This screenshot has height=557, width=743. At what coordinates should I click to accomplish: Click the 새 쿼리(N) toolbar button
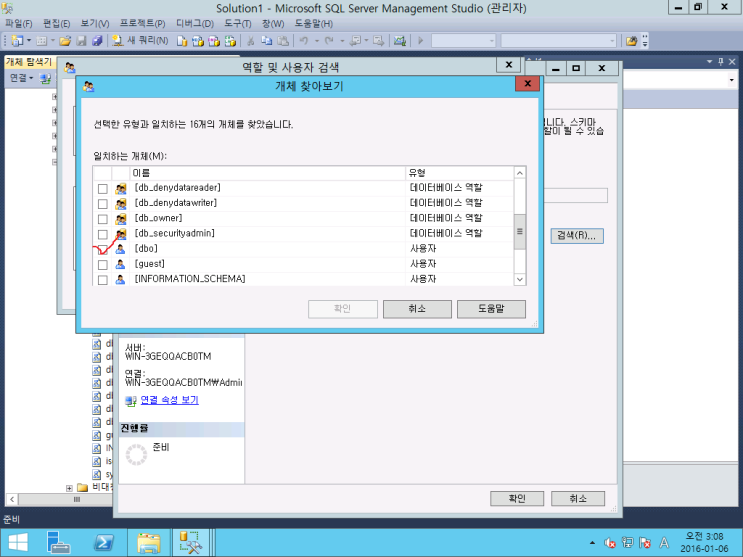point(140,41)
